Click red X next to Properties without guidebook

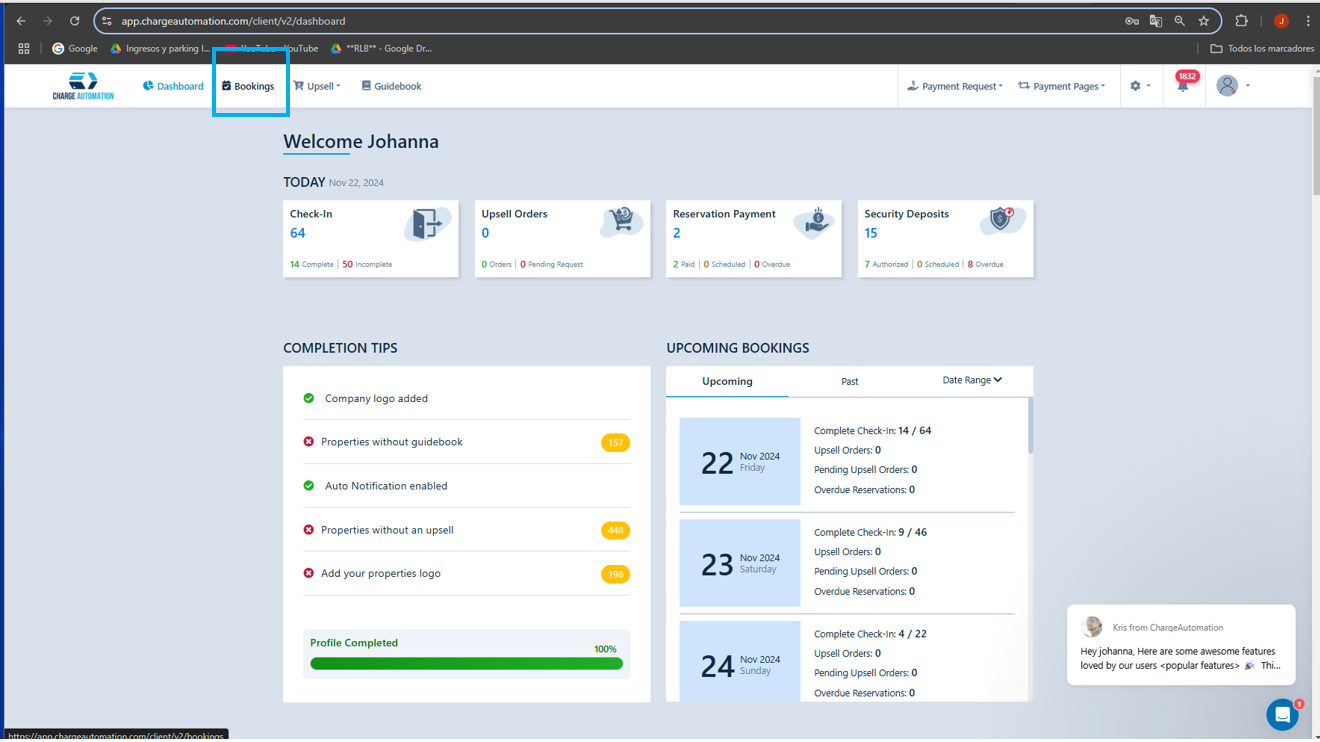tap(309, 442)
